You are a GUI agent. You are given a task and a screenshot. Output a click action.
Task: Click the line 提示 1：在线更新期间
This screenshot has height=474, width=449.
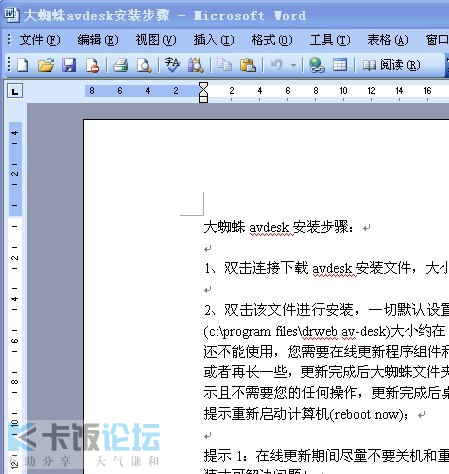pyautogui.click(x=326, y=456)
